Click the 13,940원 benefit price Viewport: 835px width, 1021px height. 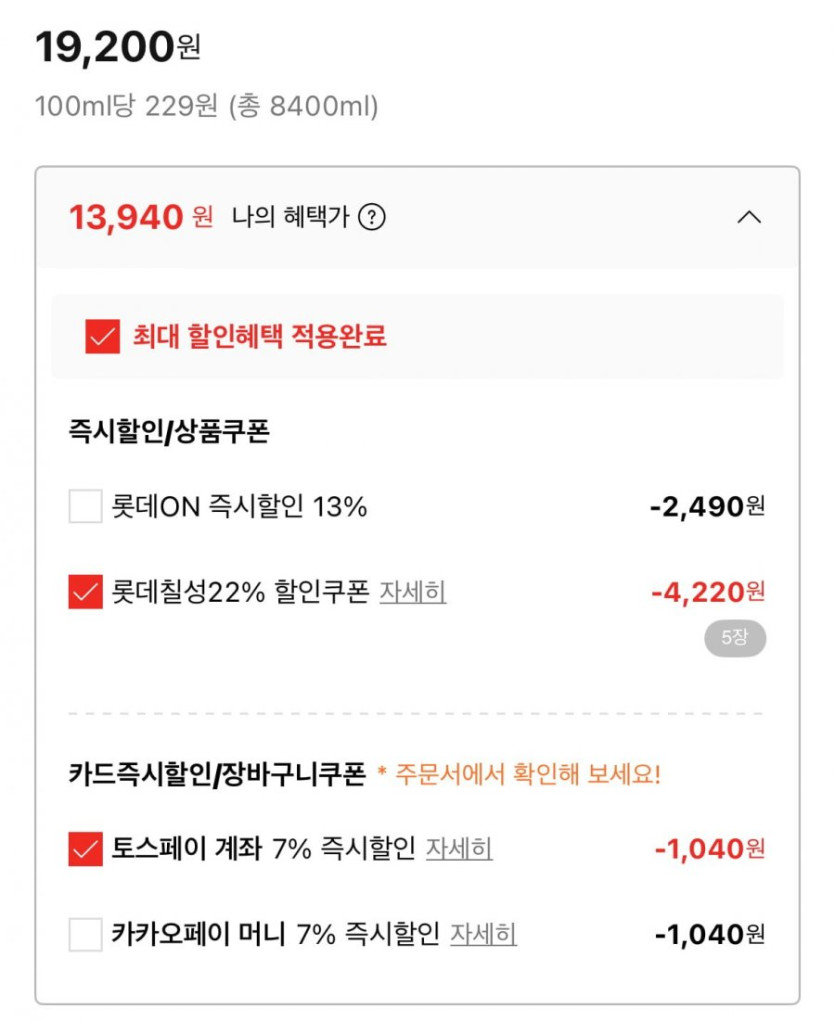[x=140, y=217]
